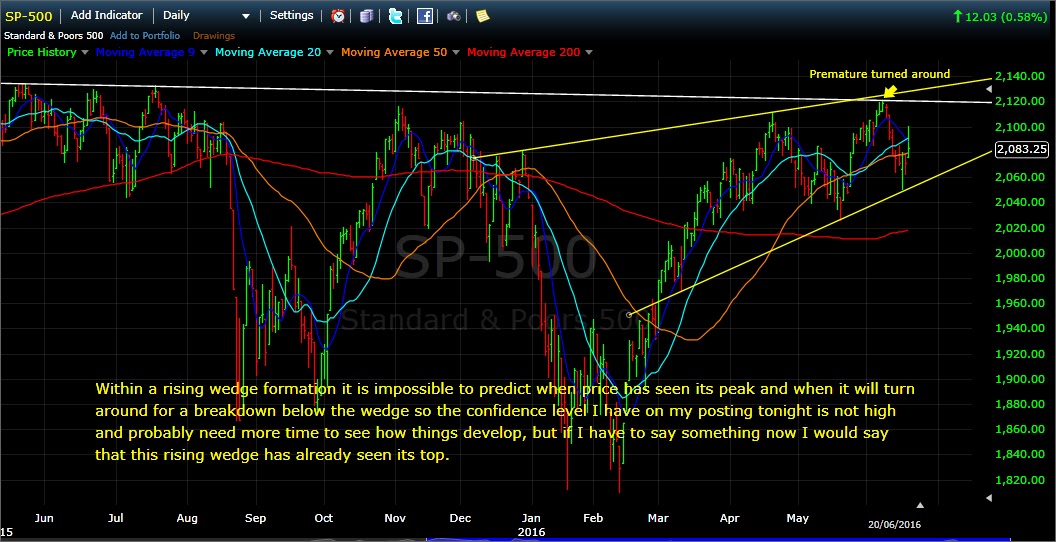Click the May month label on time axis

coord(797,518)
